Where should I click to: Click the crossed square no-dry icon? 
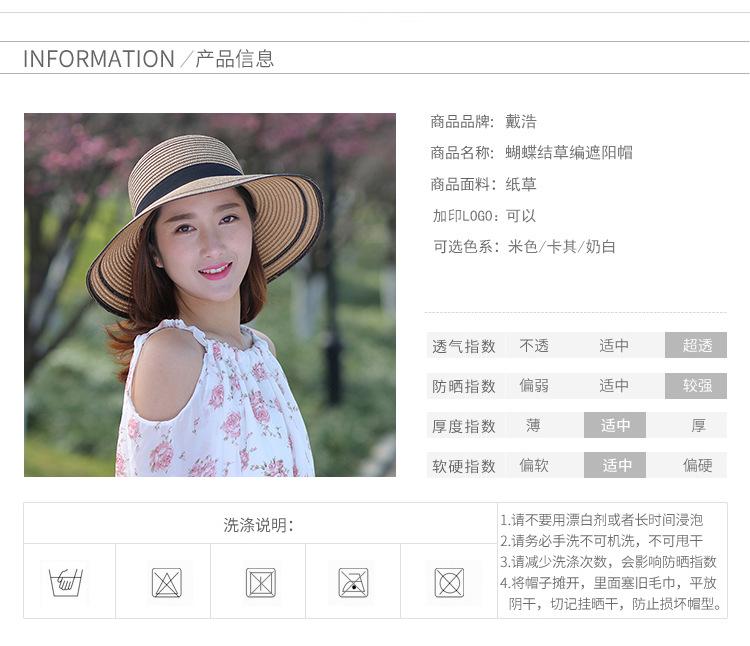point(260,582)
